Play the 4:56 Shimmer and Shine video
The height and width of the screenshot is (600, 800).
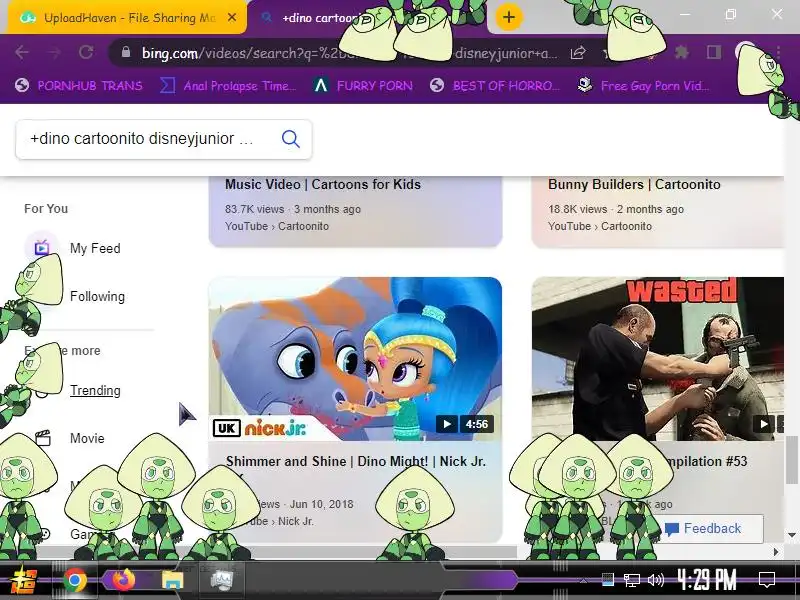447,424
